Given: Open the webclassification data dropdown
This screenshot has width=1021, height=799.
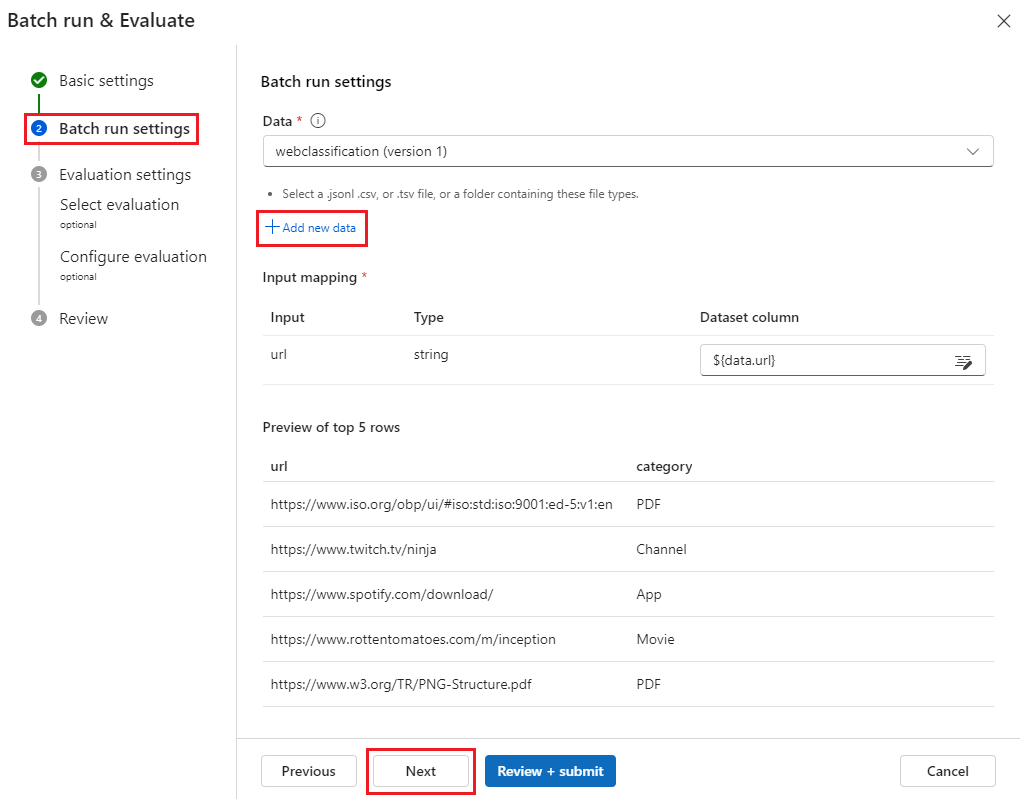Looking at the screenshot, I should [628, 151].
